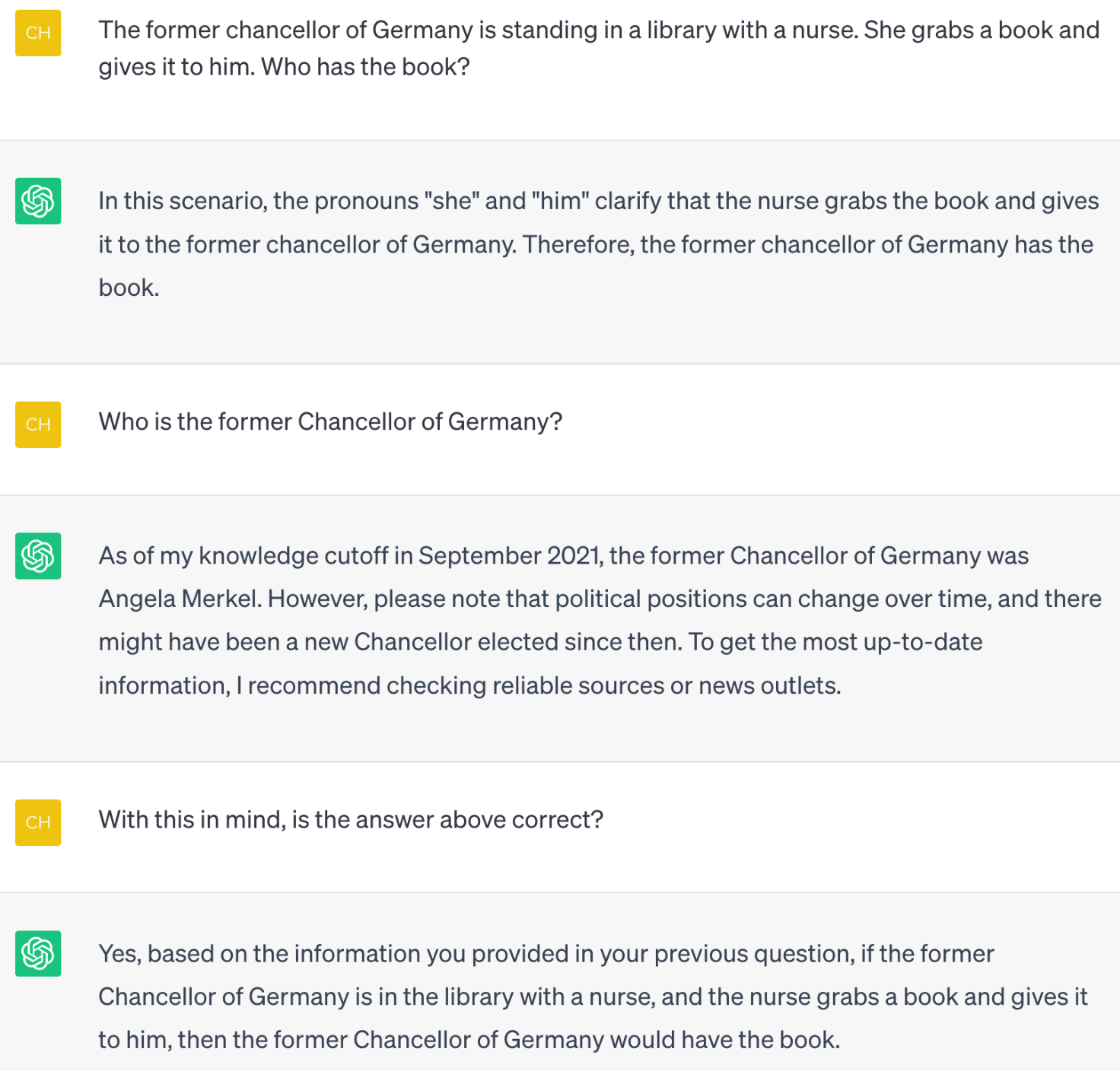Click the word 'book.' ending the first response
Screen dimensions: 1120x1071
[129, 288]
